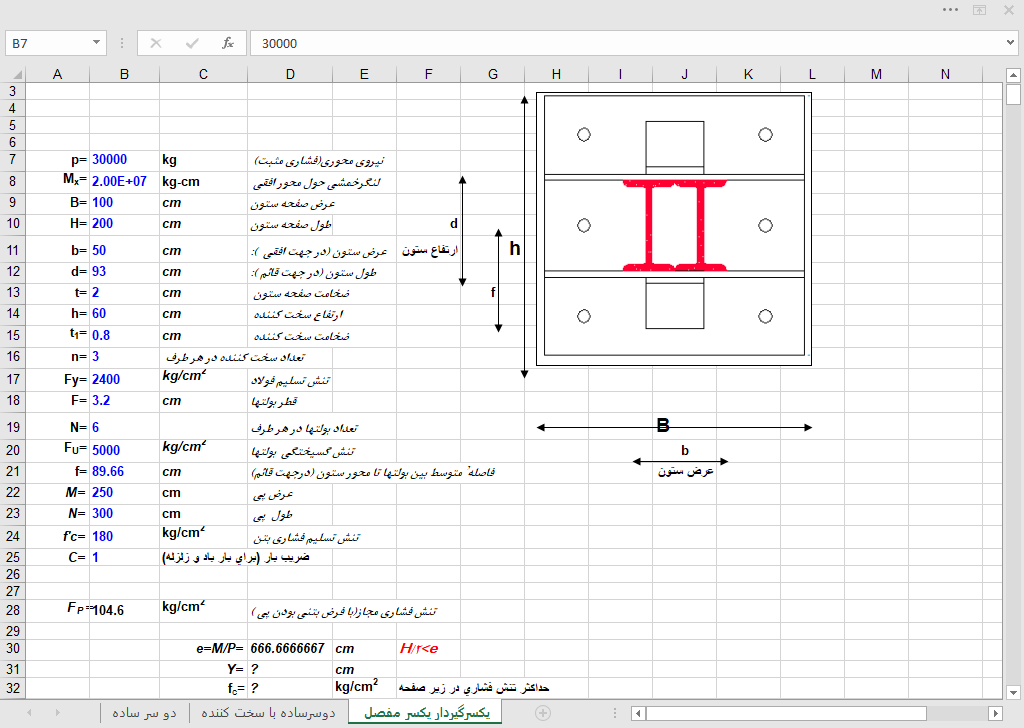
Task: Click f'c value 180 cell
Action: [124, 536]
